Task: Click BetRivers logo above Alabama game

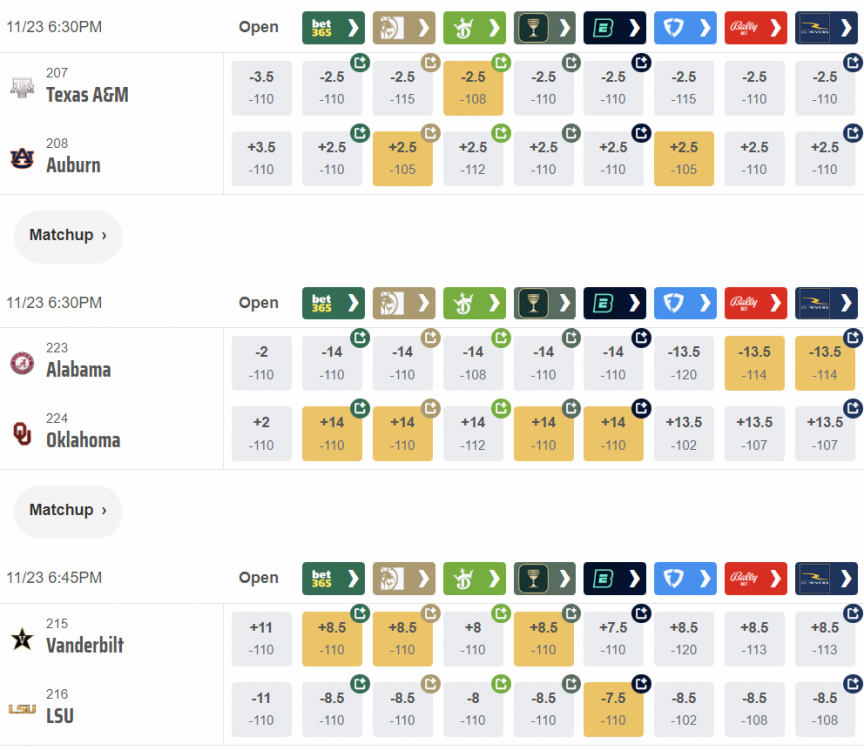Action: click(x=815, y=302)
